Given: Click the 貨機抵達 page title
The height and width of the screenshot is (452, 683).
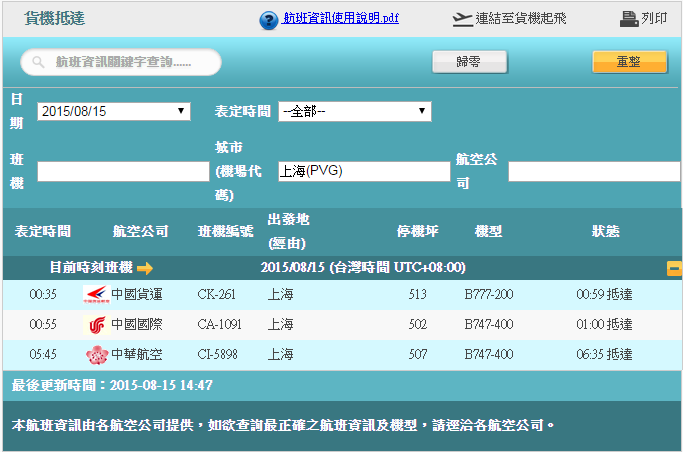Looking at the screenshot, I should tap(54, 19).
